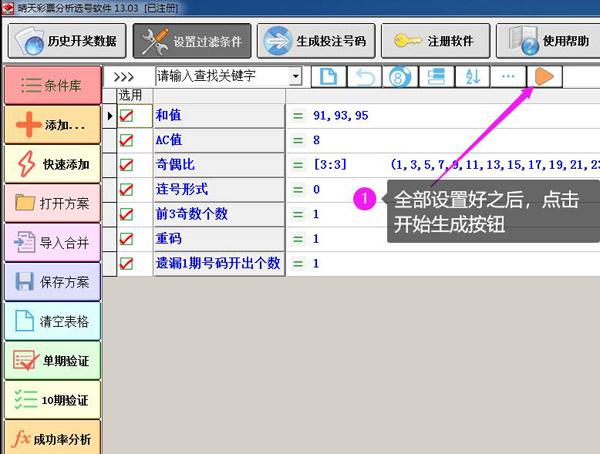Toggle the 奇偶比 row checkbox
This screenshot has width=600, height=454.
pyautogui.click(x=126, y=165)
